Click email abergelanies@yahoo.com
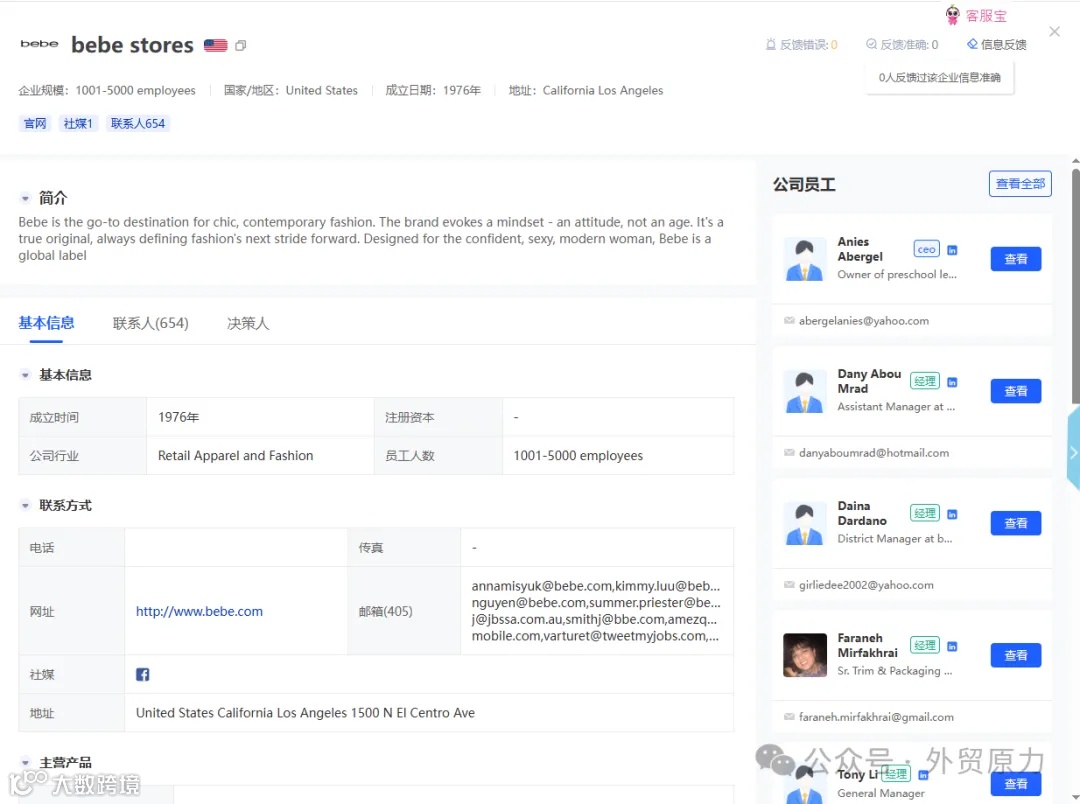 tap(864, 321)
